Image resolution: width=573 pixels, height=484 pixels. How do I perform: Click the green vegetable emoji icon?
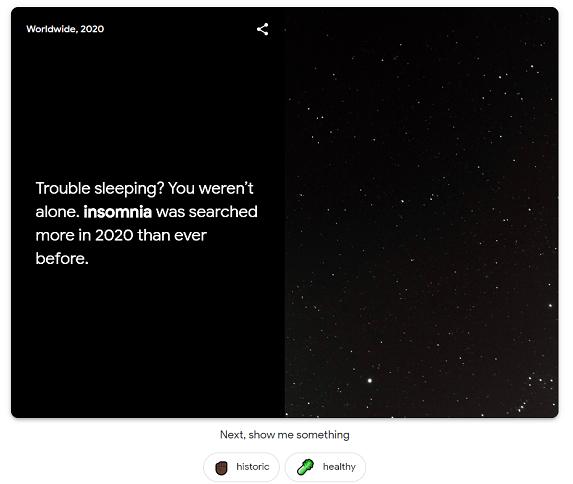point(306,467)
